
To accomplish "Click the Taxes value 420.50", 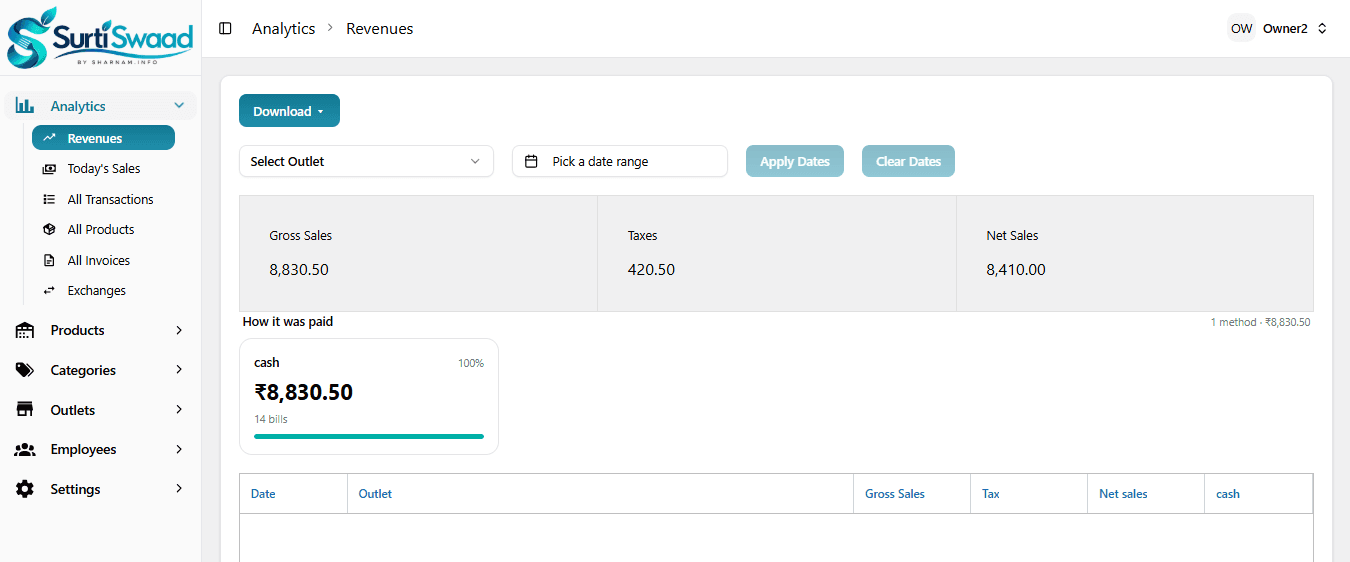I will (x=651, y=270).
